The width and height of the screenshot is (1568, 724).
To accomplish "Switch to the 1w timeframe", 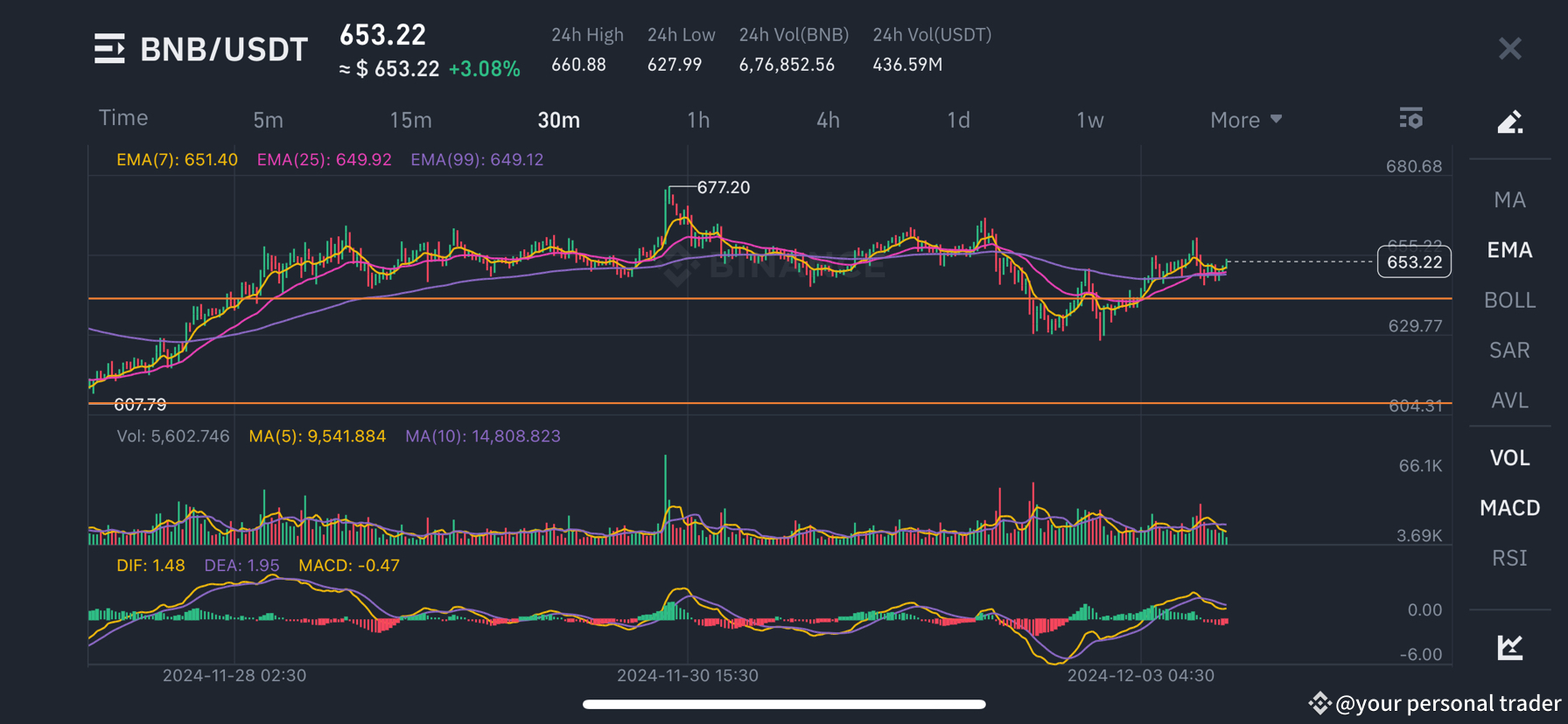I will click(x=1089, y=120).
